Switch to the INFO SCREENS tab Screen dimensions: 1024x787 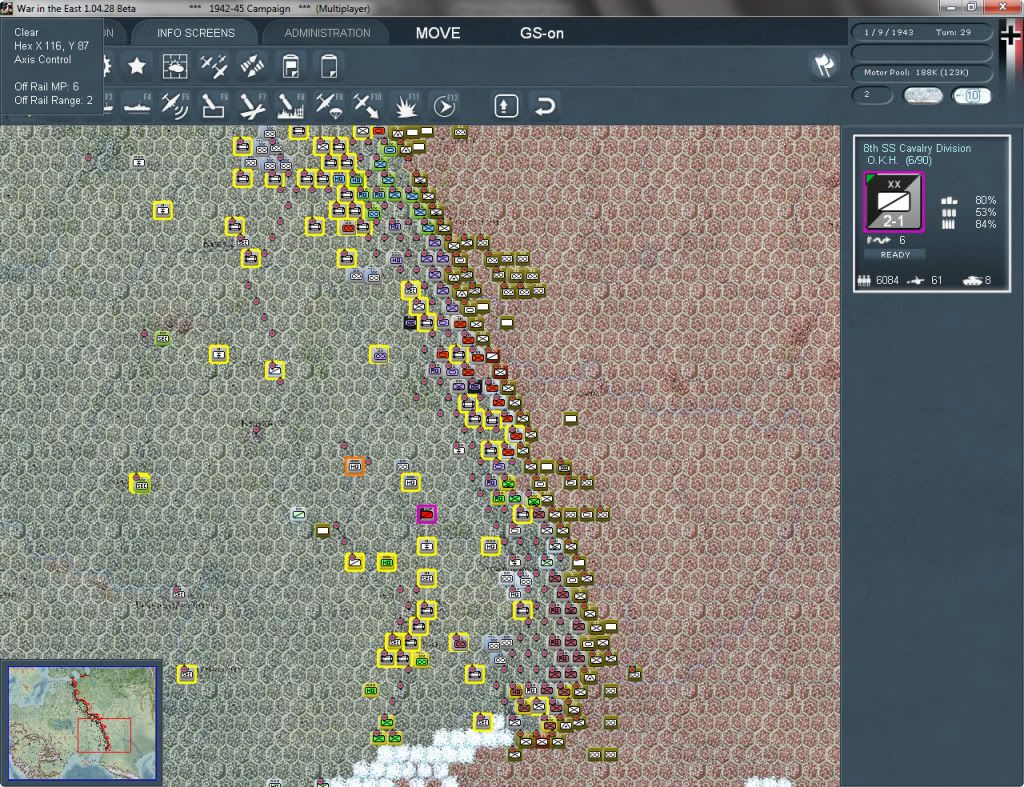point(195,33)
